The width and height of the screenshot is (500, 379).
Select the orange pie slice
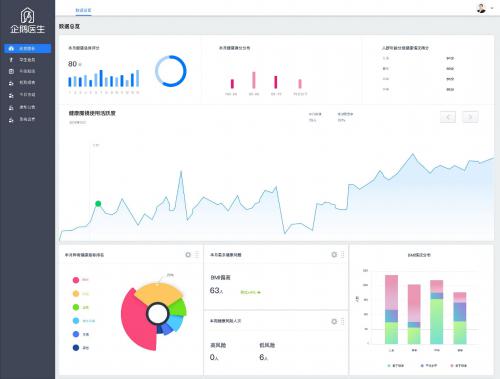[158, 292]
